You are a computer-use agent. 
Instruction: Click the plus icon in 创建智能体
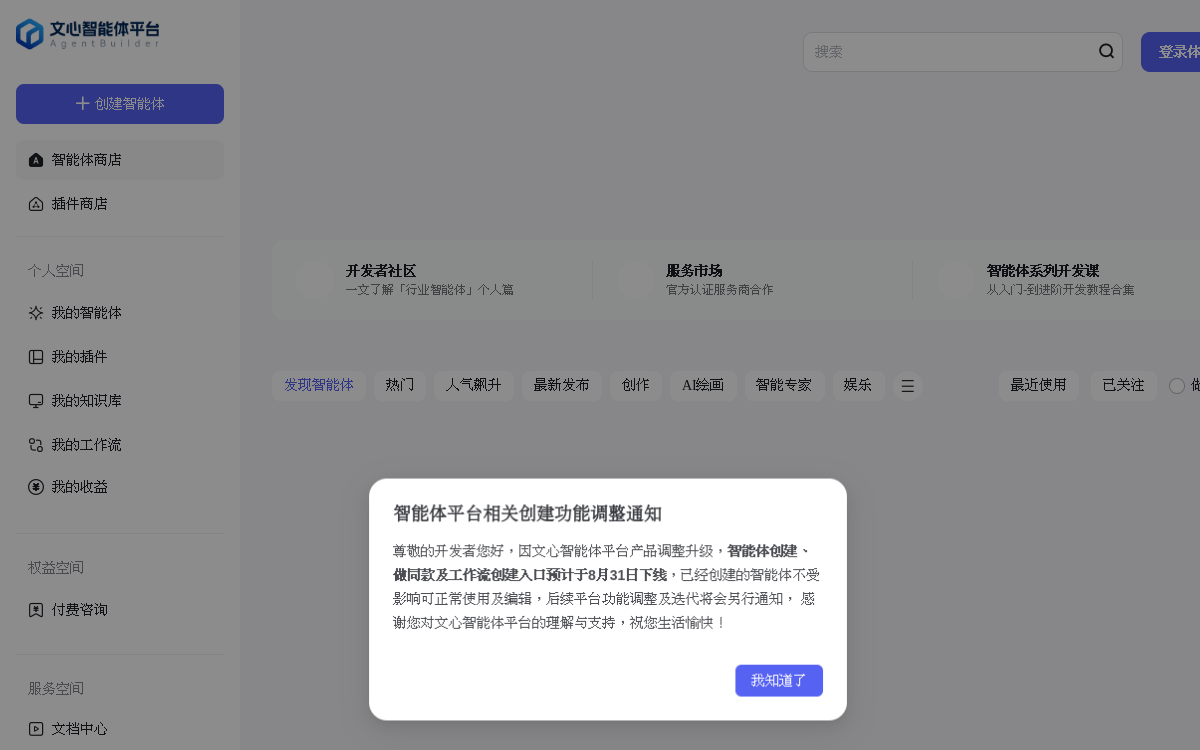[83, 104]
